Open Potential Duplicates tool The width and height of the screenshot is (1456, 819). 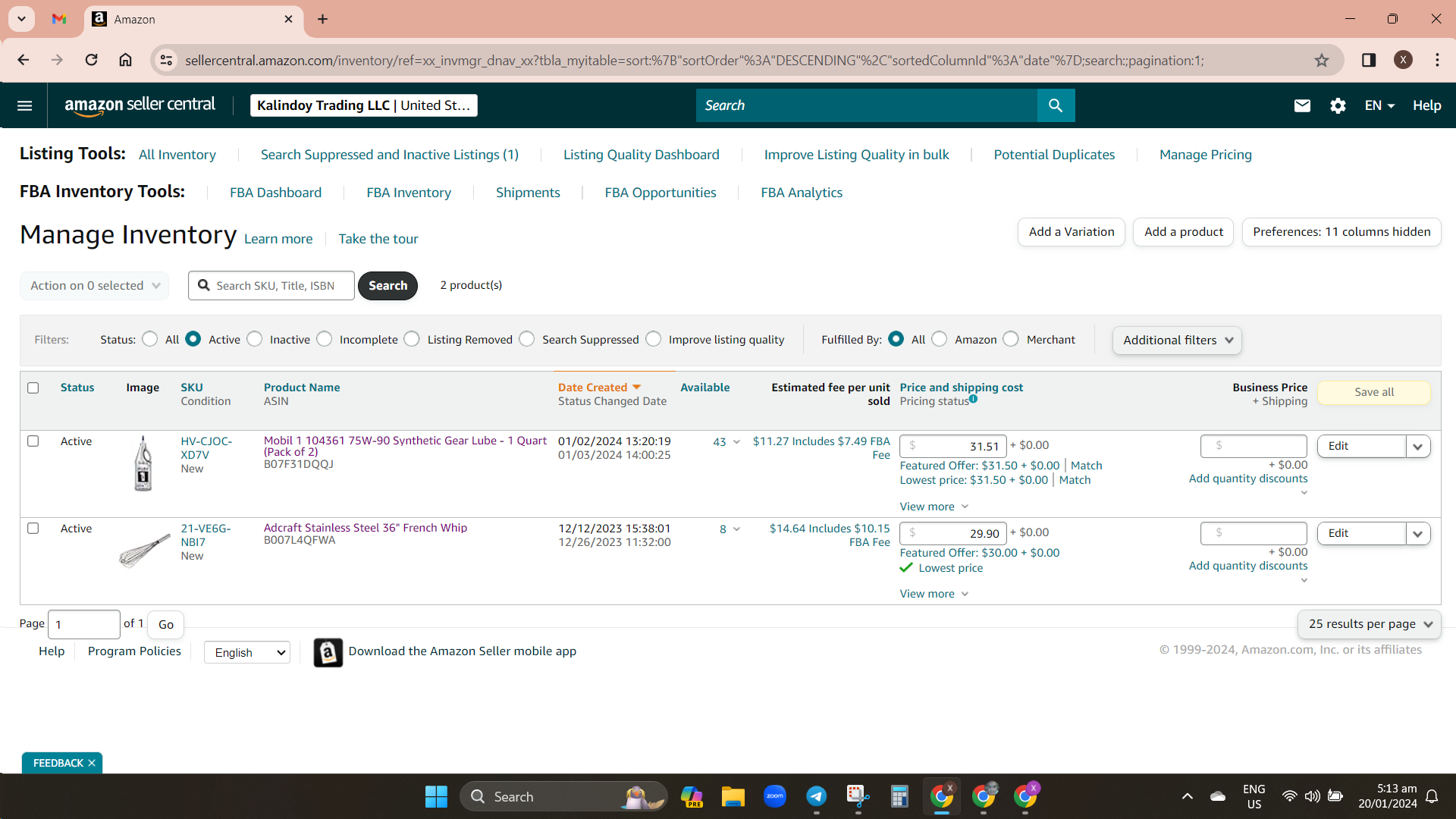click(1054, 155)
